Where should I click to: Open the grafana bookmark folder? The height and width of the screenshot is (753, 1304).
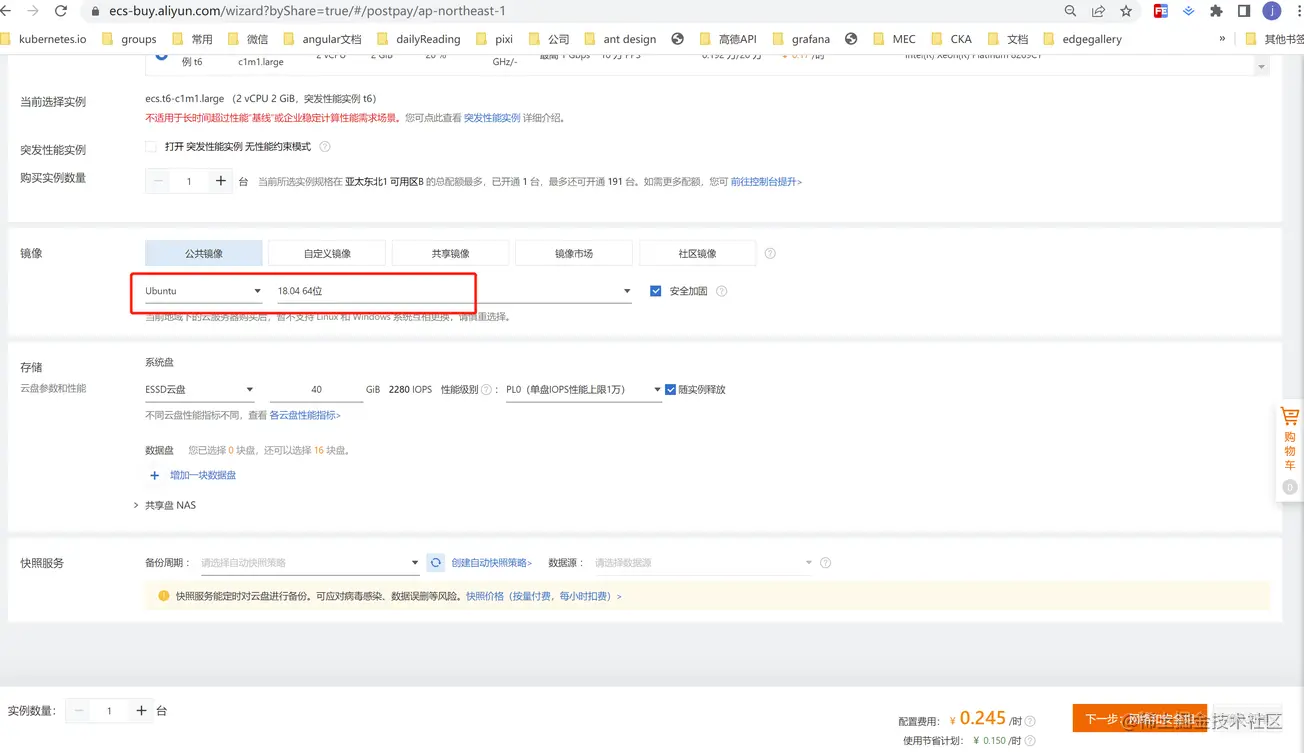point(801,39)
